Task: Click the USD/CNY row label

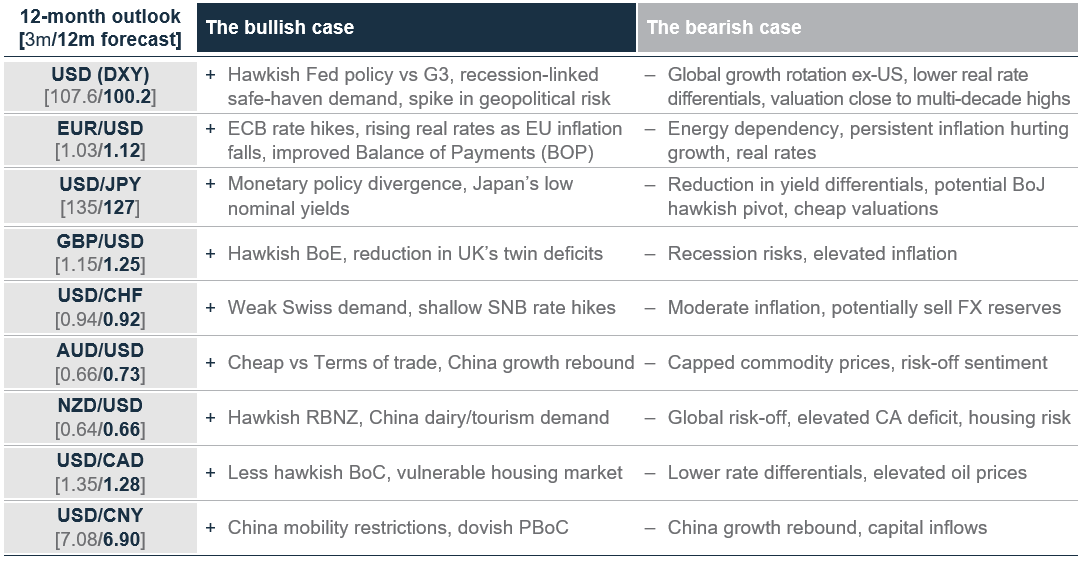Action: click(100, 527)
